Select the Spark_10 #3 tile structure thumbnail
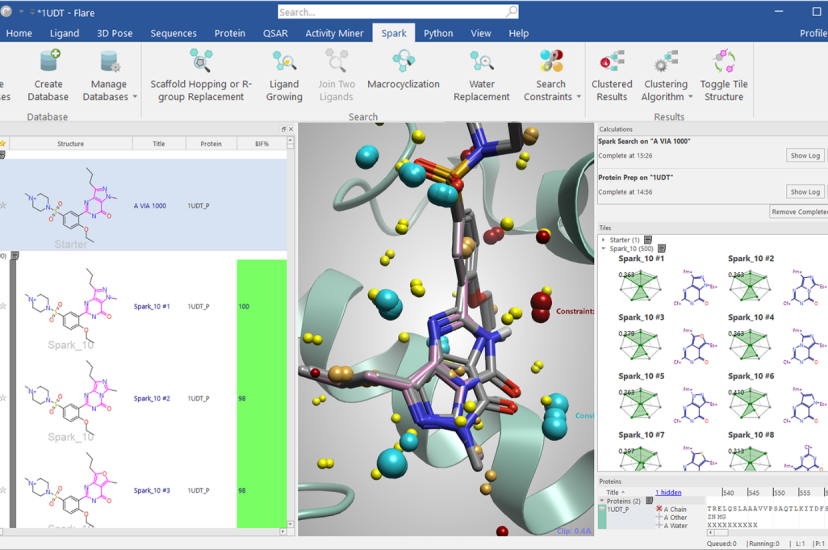This screenshot has width=828, height=550. (x=697, y=347)
